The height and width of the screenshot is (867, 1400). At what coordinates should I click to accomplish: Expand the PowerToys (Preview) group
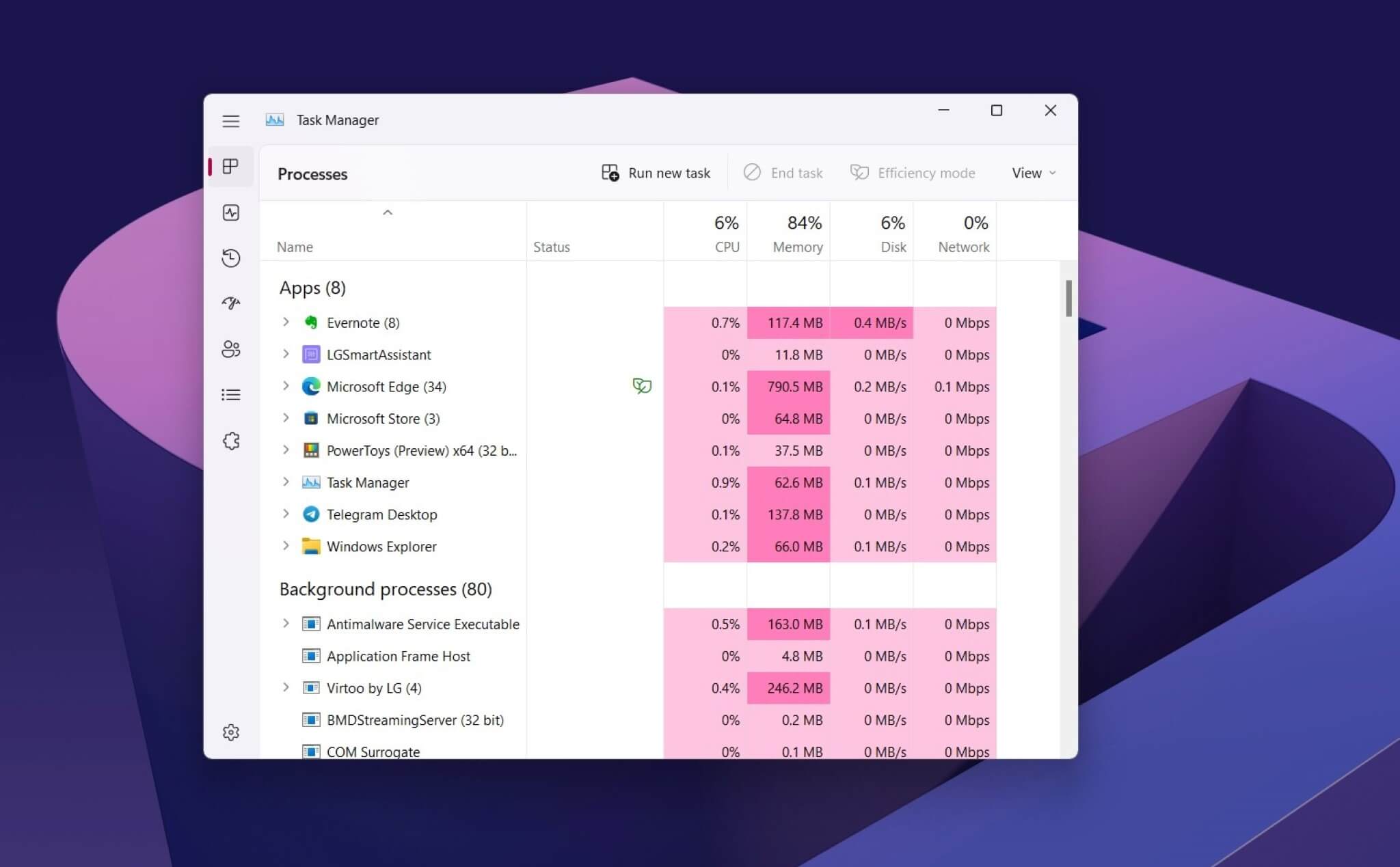coord(286,450)
